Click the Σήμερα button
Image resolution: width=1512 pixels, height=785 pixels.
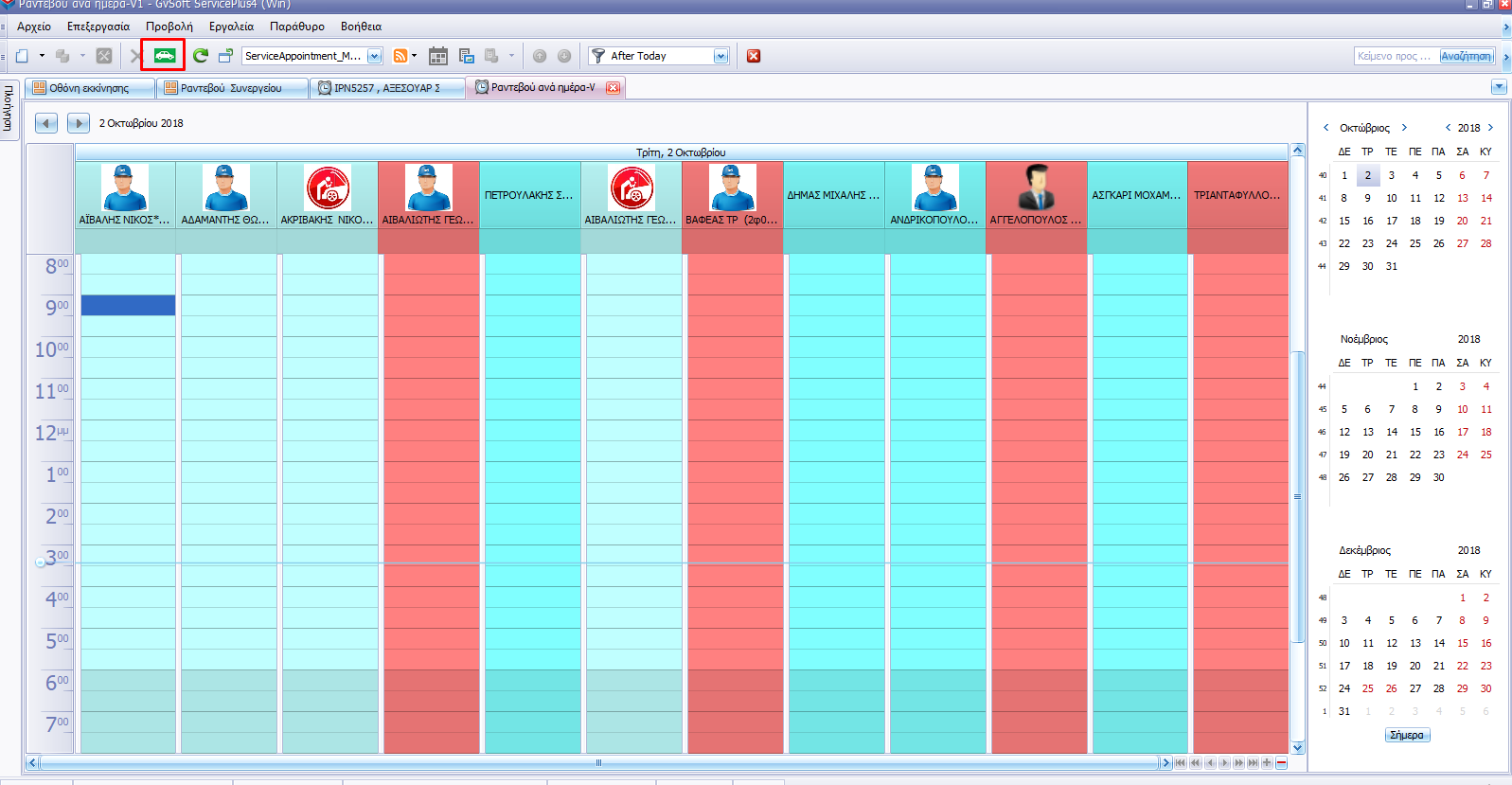[1406, 735]
